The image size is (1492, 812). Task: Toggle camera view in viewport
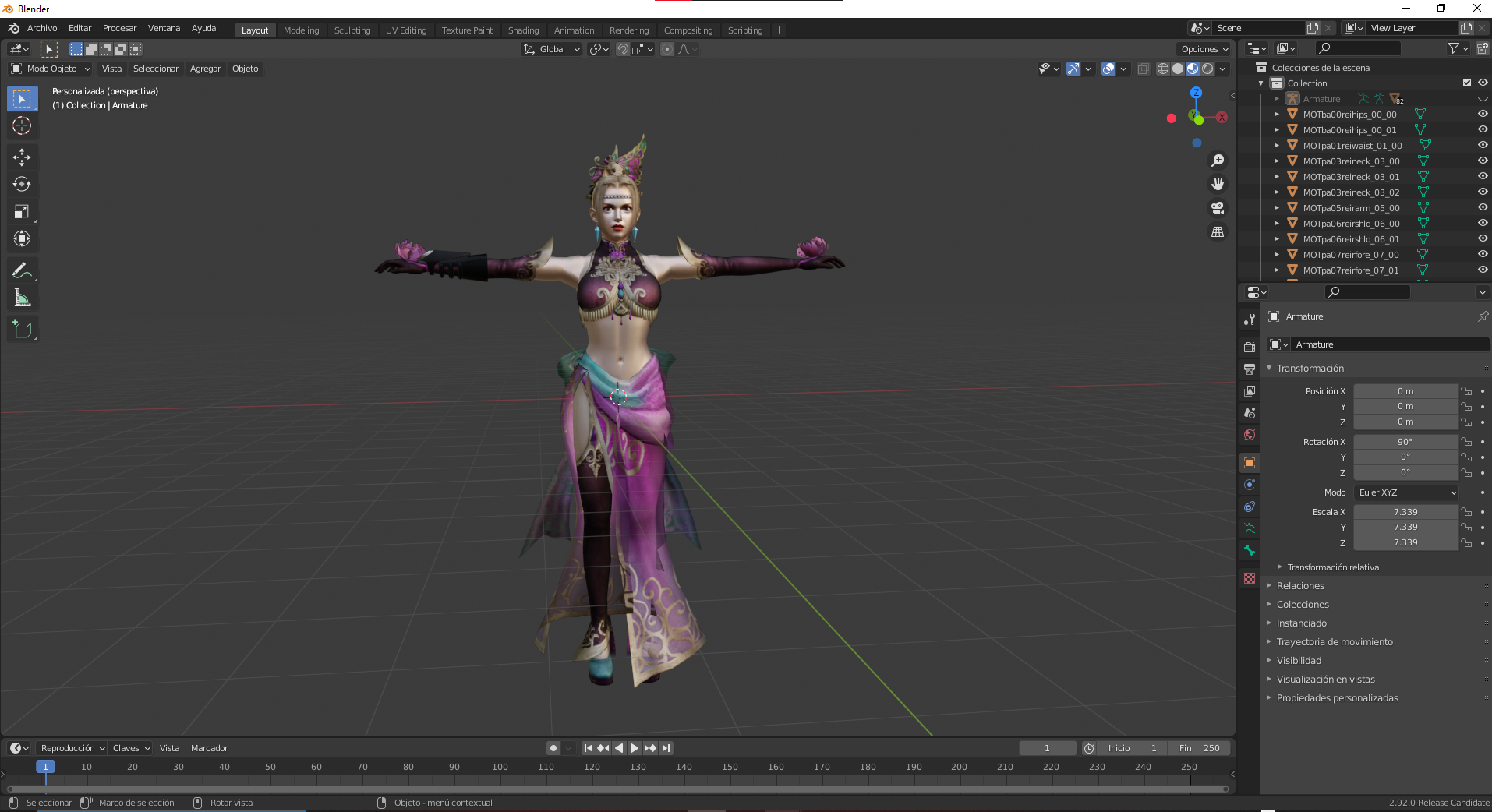[1218, 208]
